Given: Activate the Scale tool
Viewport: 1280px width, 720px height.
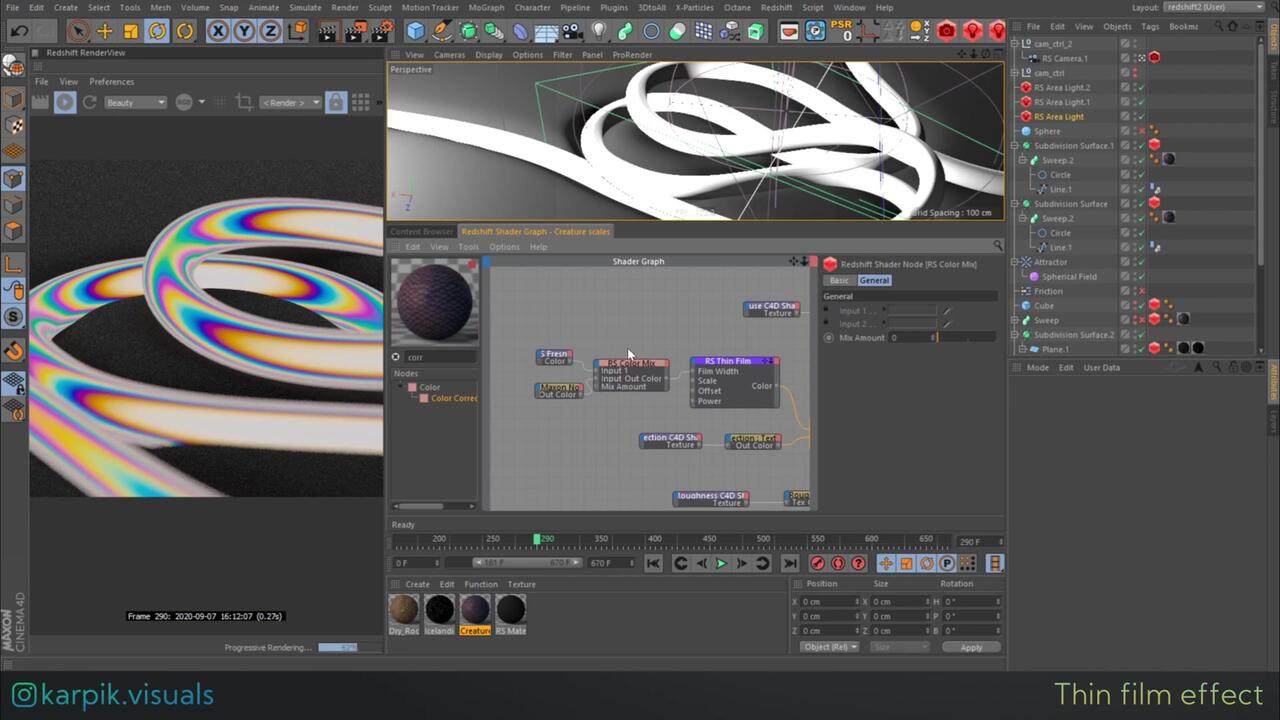Looking at the screenshot, I should point(131,31).
